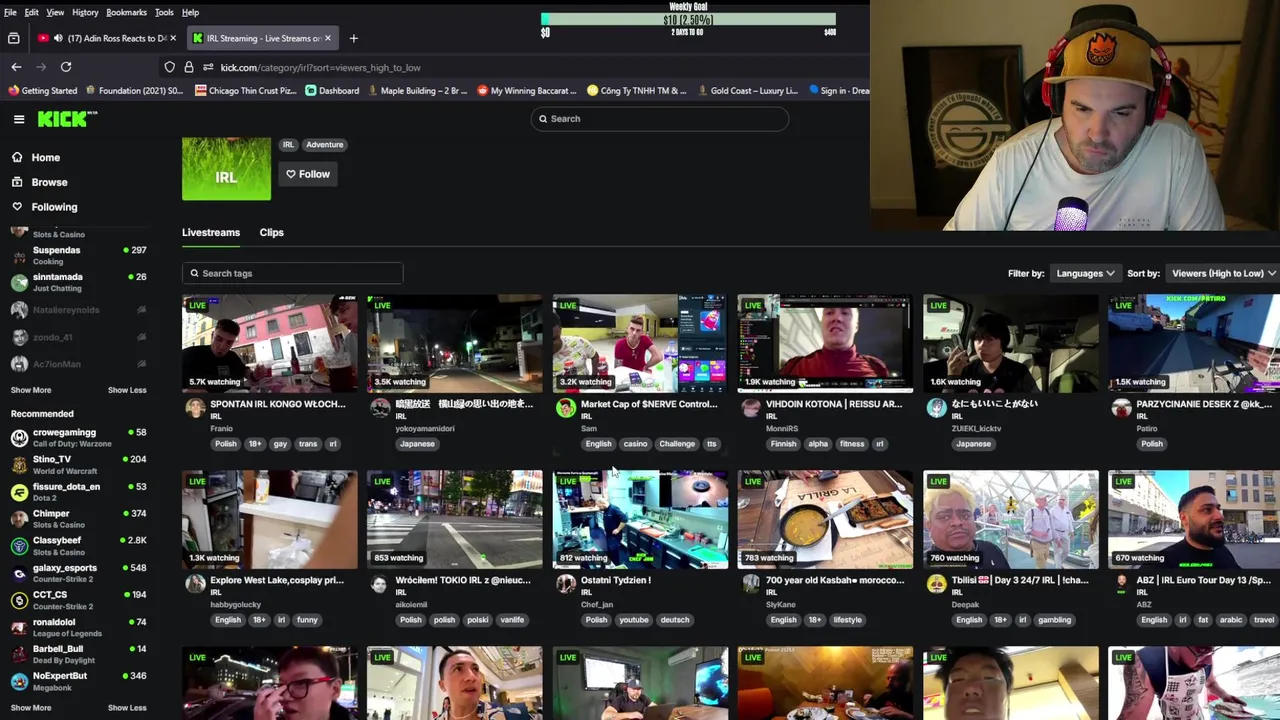Close the Adin Ross Reacts tab
The width and height of the screenshot is (1280, 720).
(x=173, y=38)
